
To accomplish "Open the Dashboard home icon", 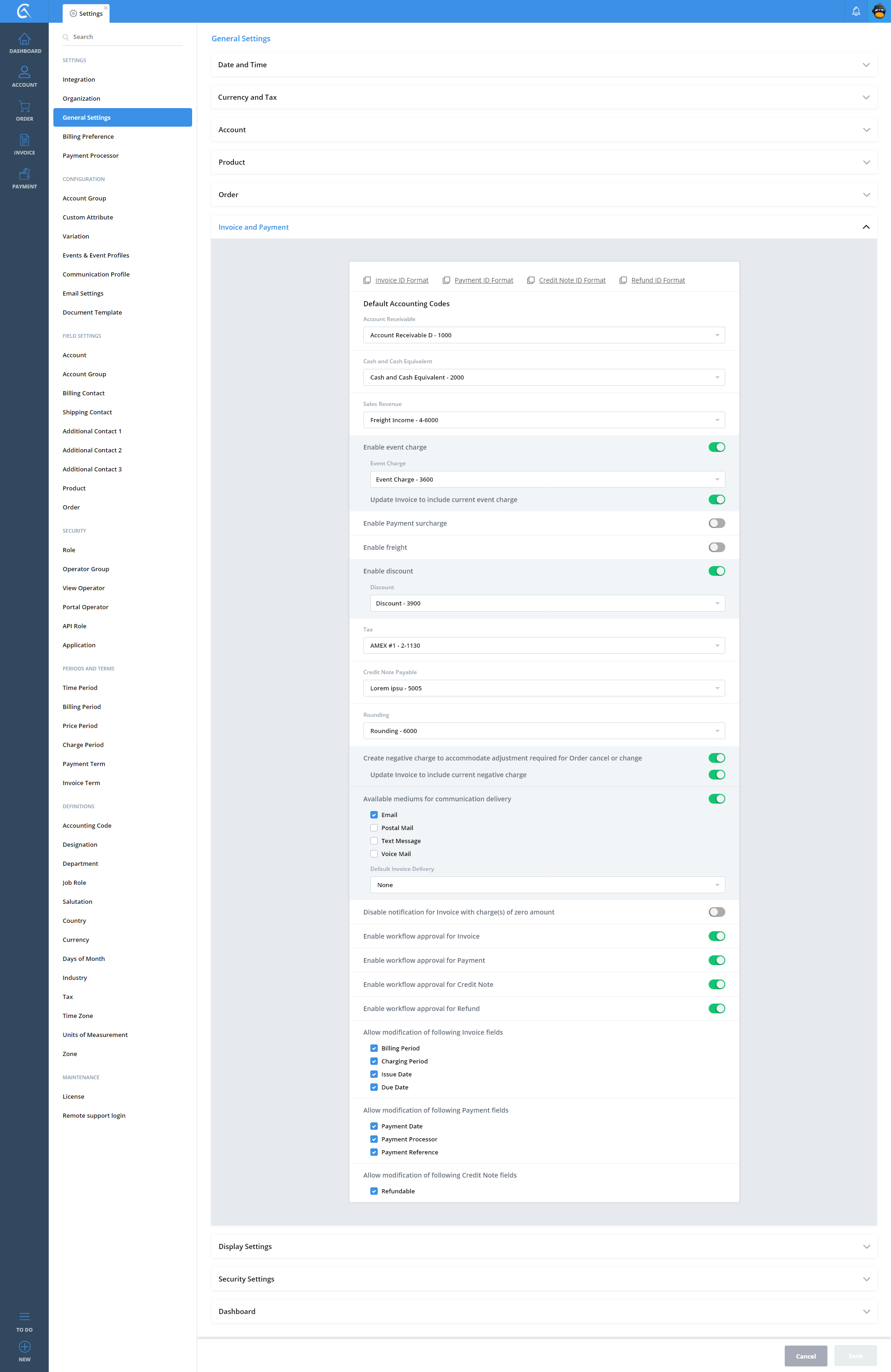I will (x=24, y=40).
